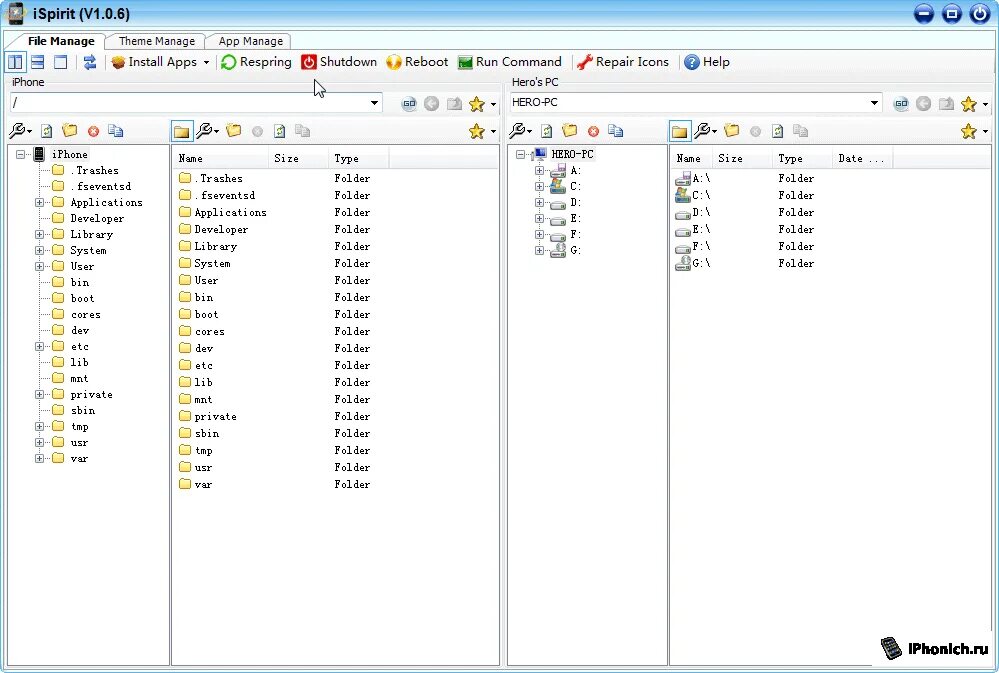The height and width of the screenshot is (673, 999).
Task: Select the File Manage tab
Action: click(61, 41)
